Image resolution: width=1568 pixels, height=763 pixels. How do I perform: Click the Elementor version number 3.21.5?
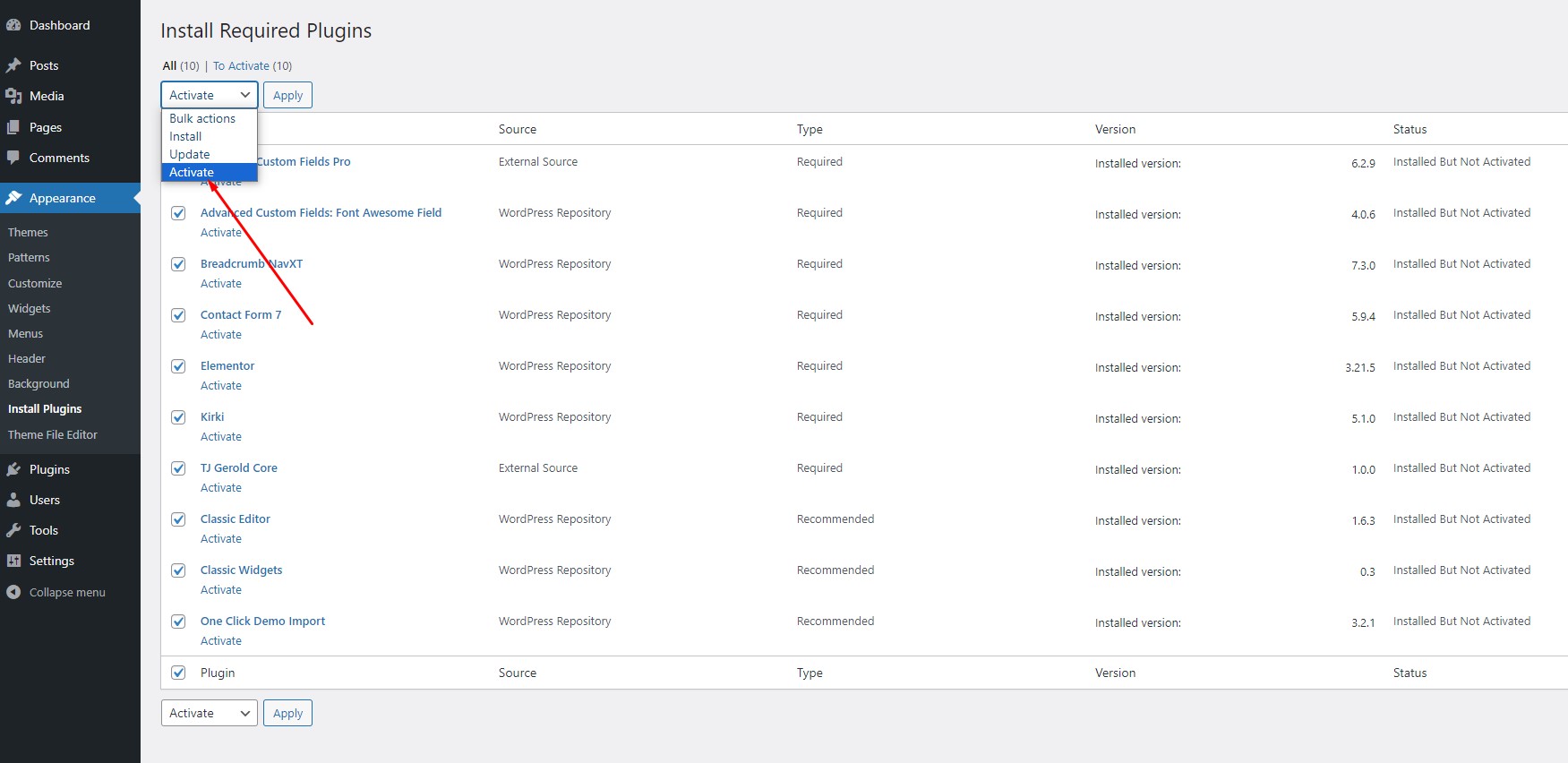[x=1360, y=367]
